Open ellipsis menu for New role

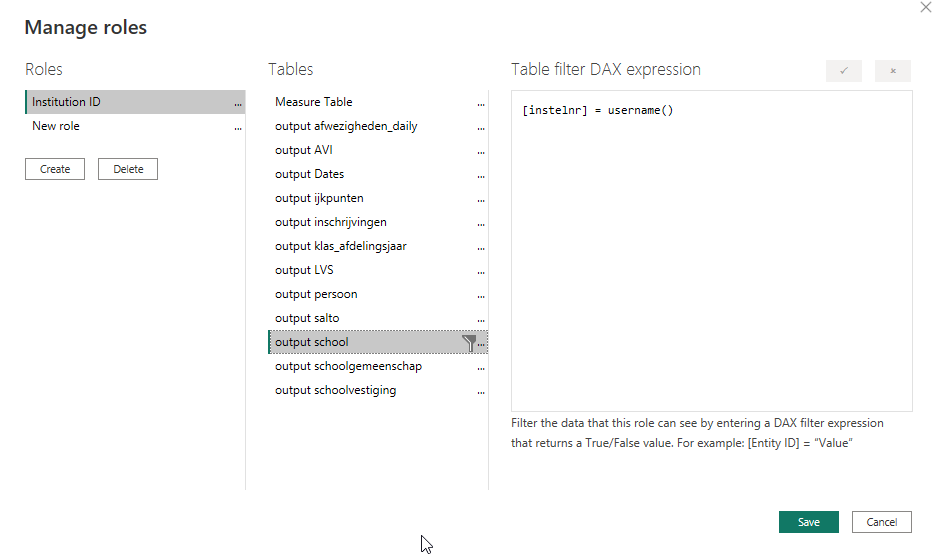pyautogui.click(x=238, y=128)
